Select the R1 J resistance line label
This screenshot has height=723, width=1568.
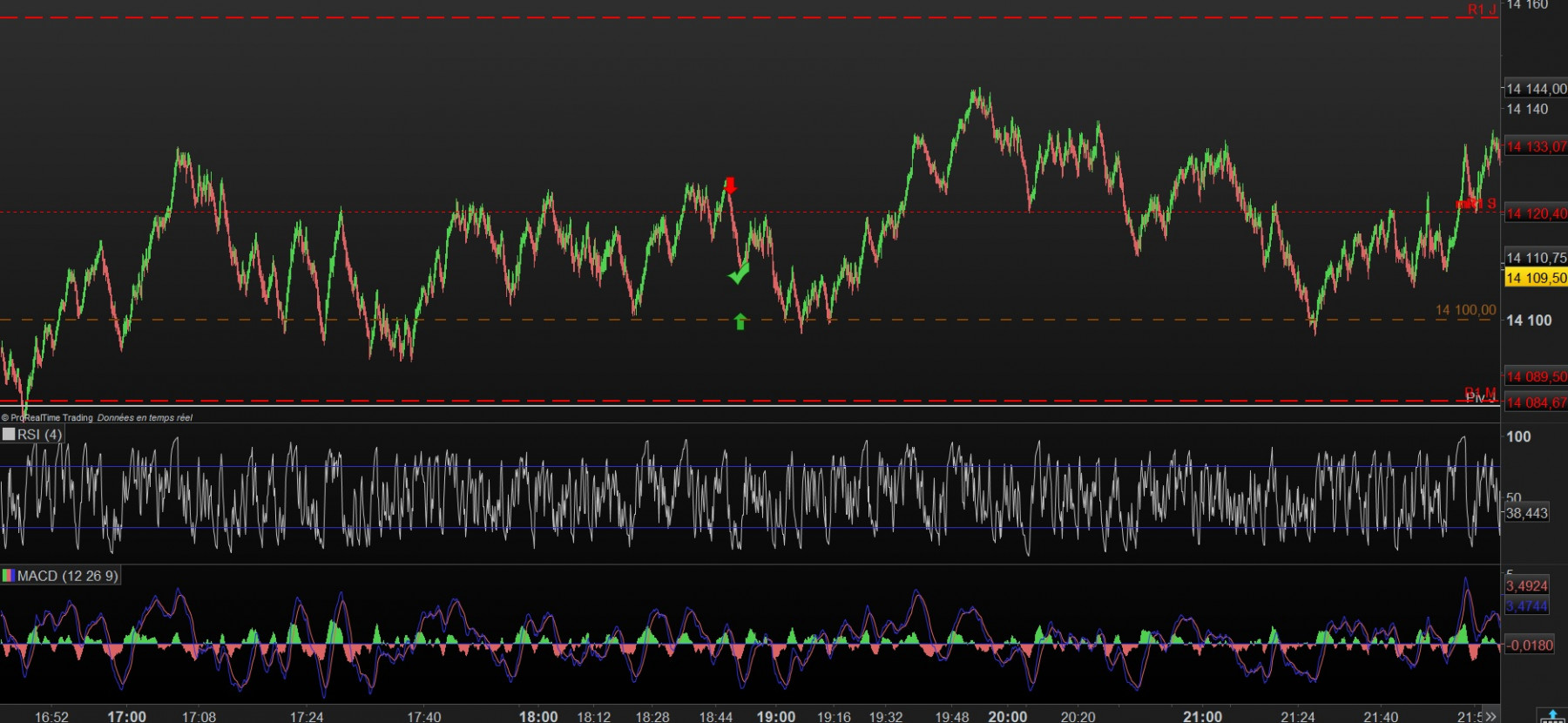[1482, 10]
